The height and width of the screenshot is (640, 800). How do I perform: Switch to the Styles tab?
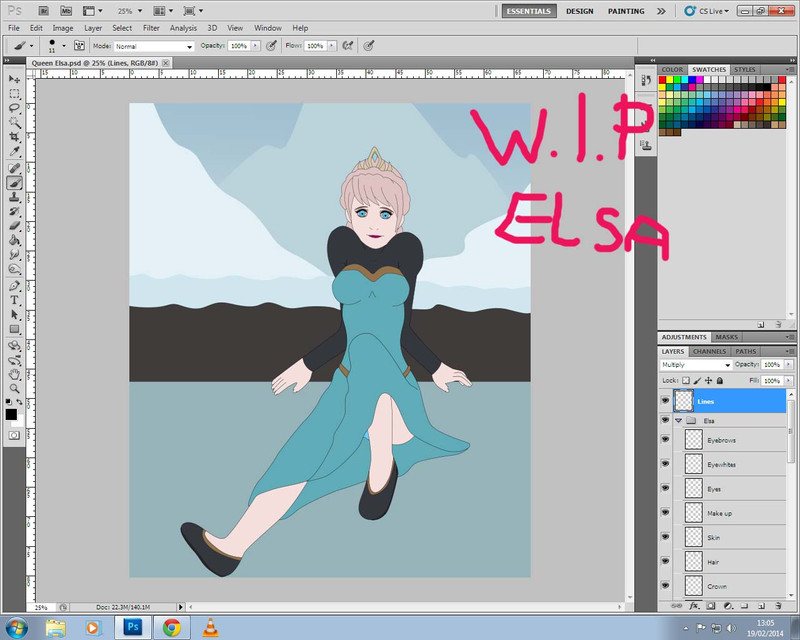coord(744,69)
